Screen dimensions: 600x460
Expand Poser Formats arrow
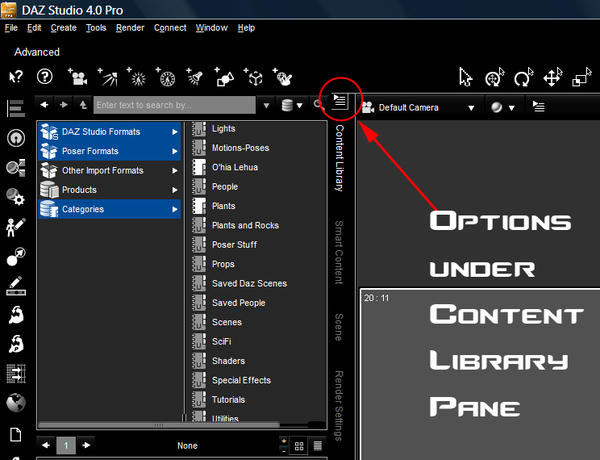point(174,151)
